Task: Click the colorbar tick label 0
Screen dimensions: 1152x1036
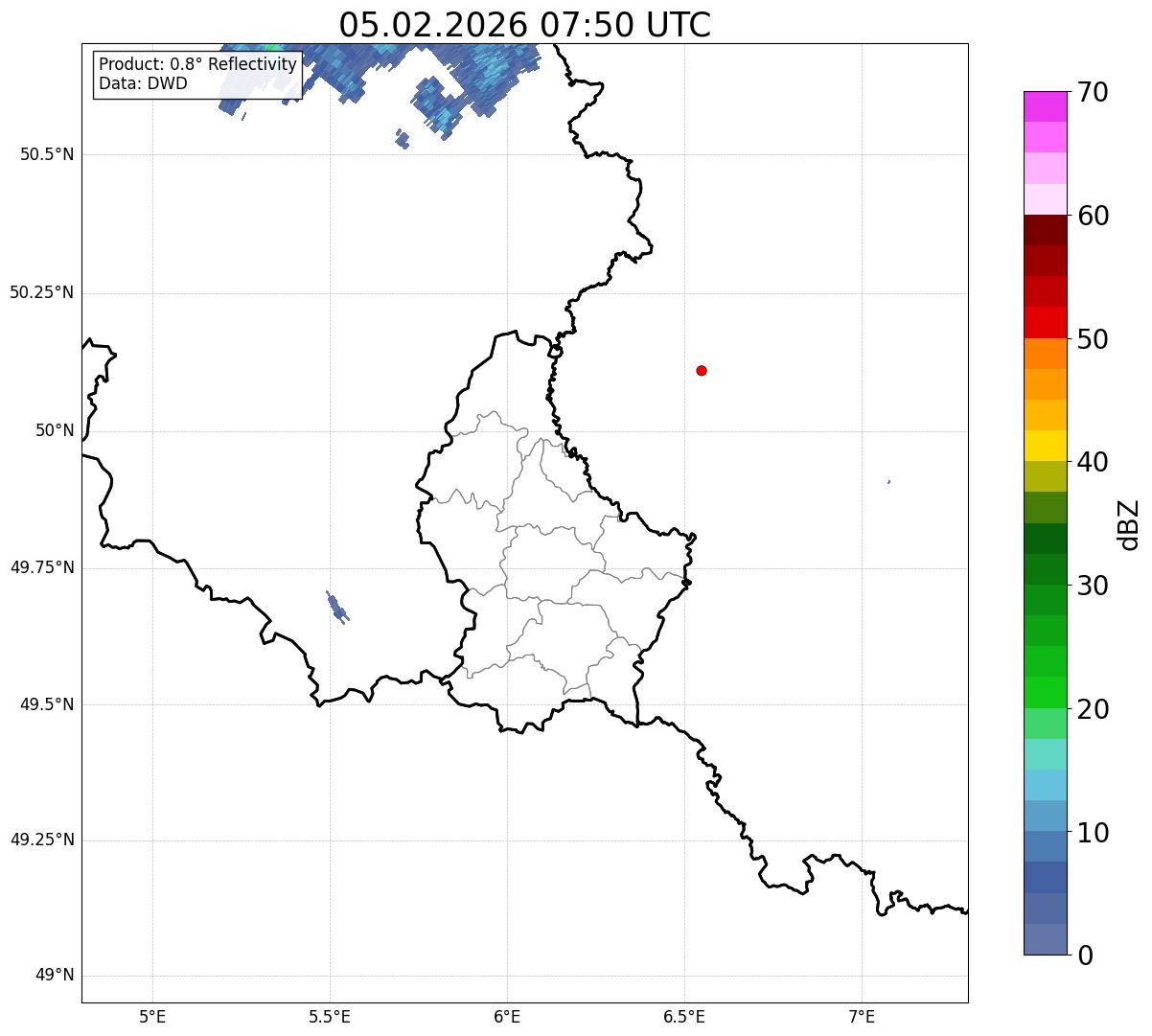Action: point(1084,955)
